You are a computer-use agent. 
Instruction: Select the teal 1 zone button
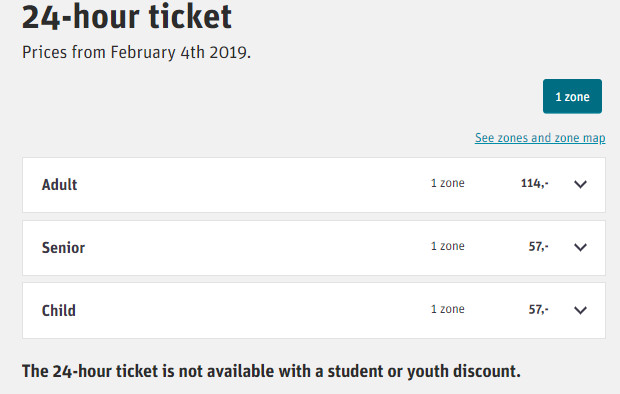click(x=572, y=97)
